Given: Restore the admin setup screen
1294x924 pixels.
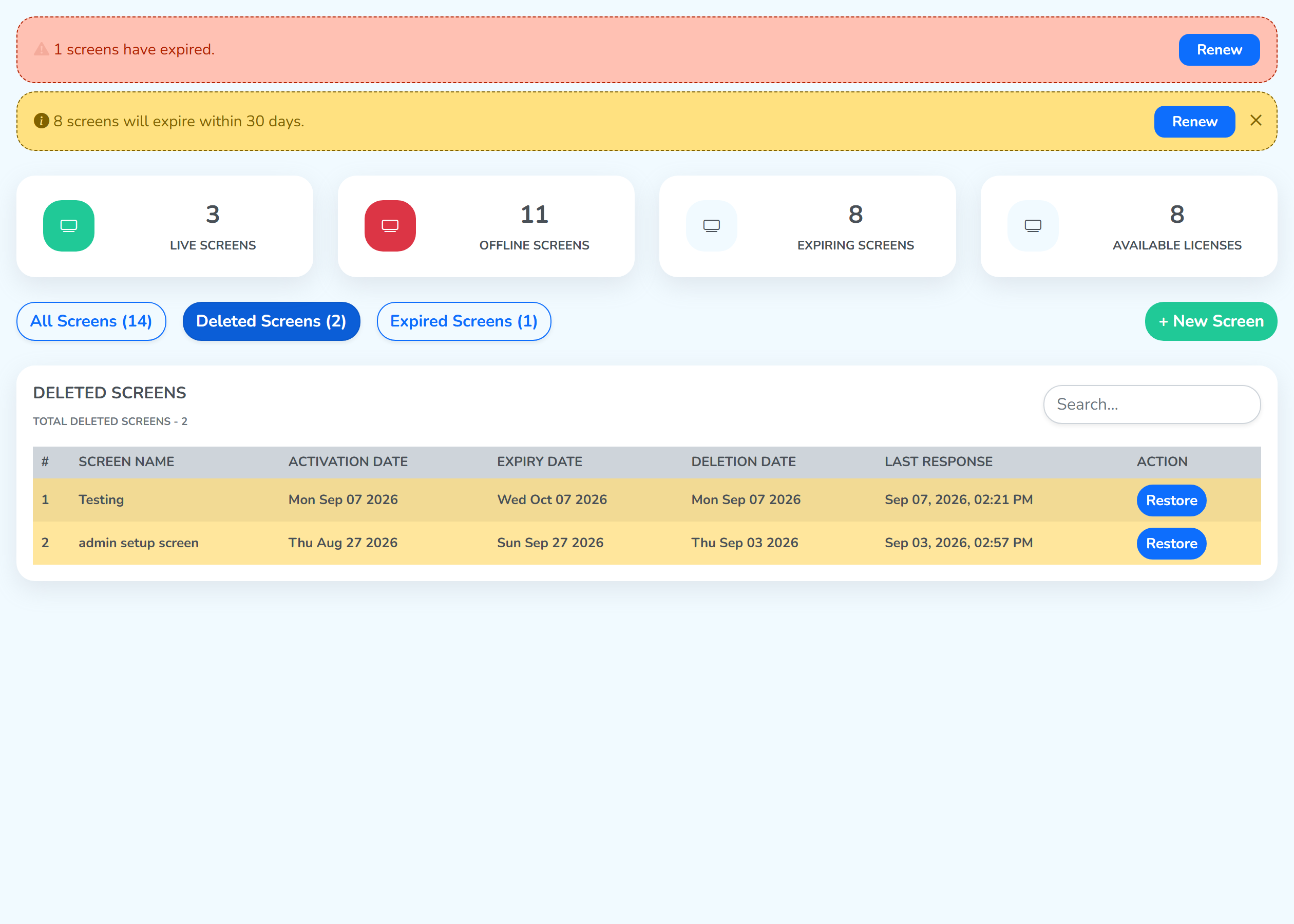Looking at the screenshot, I should 1172,543.
